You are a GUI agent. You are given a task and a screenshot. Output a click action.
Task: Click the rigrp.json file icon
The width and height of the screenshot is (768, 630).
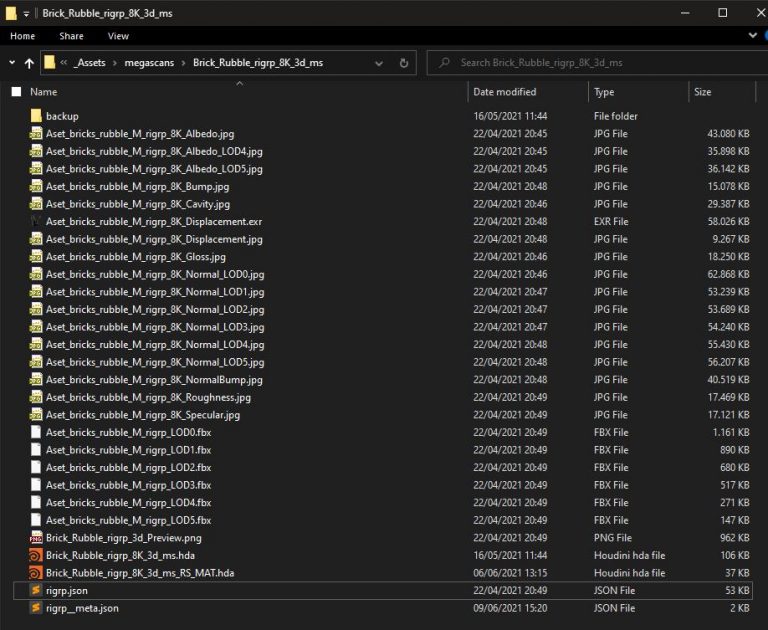[x=37, y=591]
